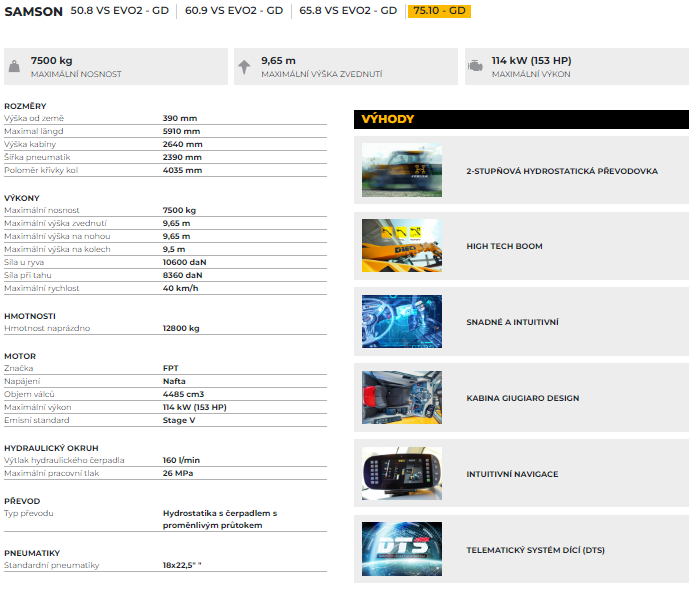
Task: Select the 65.8 VS EVO2 - GD tab
Action: [x=348, y=11]
